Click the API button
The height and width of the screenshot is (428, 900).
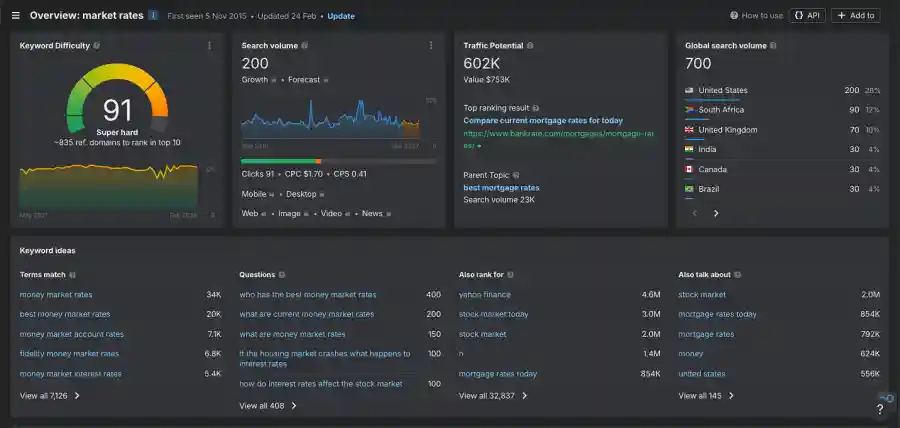807,16
